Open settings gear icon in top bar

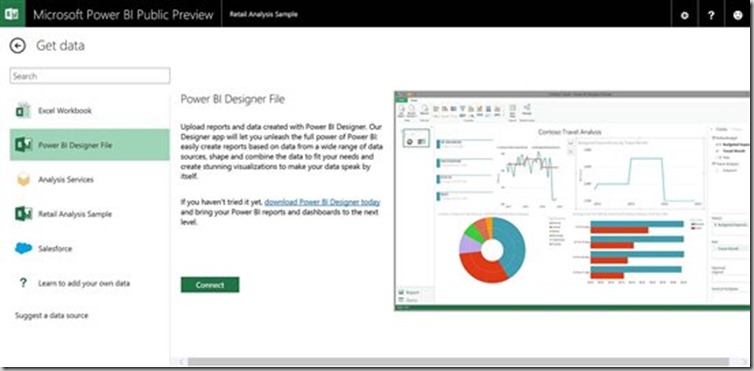(684, 15)
